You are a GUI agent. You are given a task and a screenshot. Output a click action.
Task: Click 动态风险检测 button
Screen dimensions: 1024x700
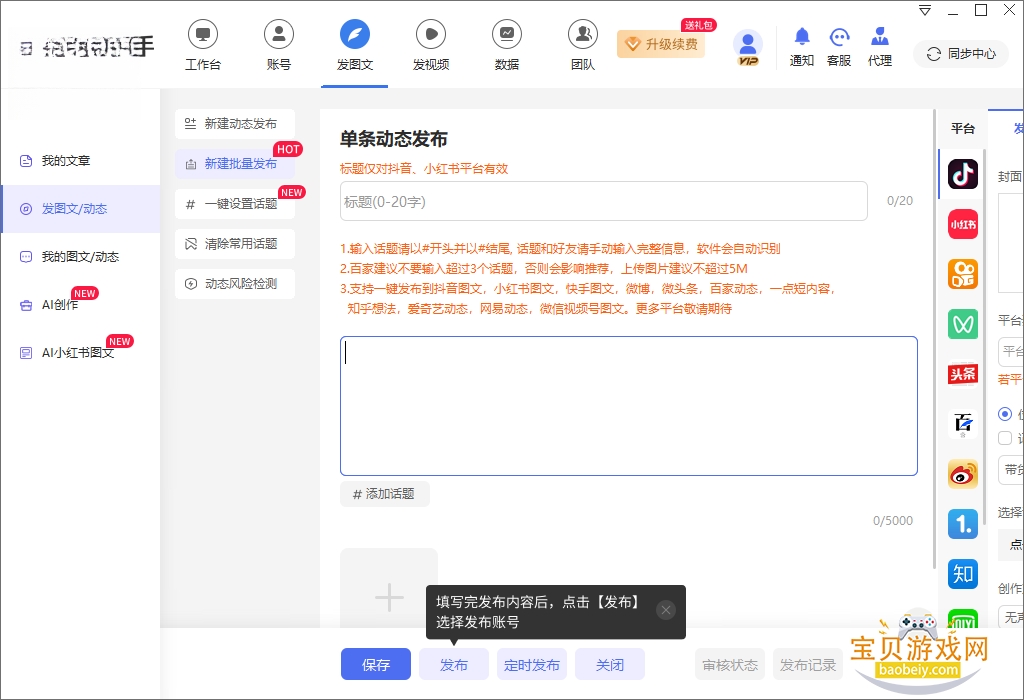(235, 283)
